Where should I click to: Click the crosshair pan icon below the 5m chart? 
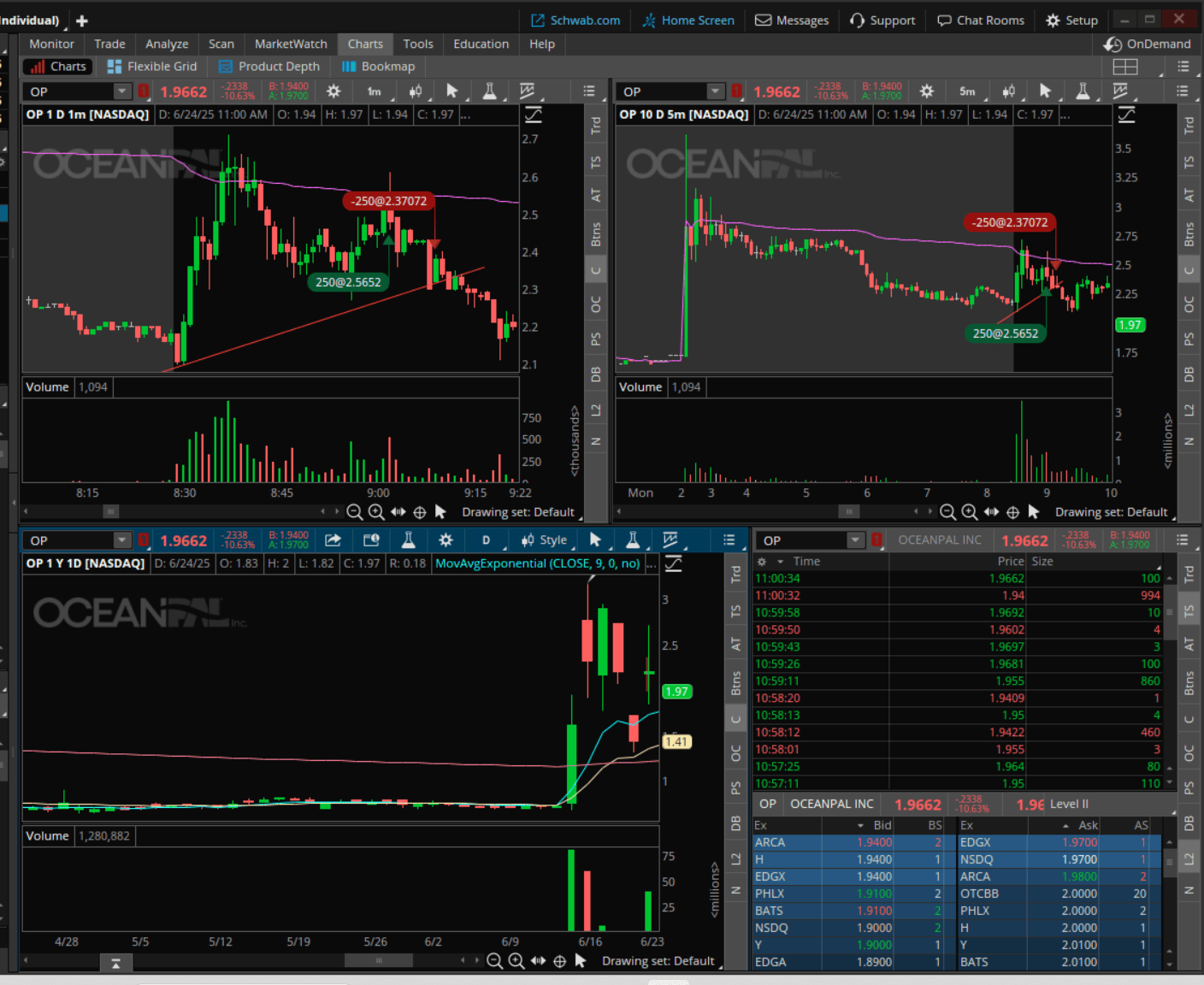tap(1012, 512)
